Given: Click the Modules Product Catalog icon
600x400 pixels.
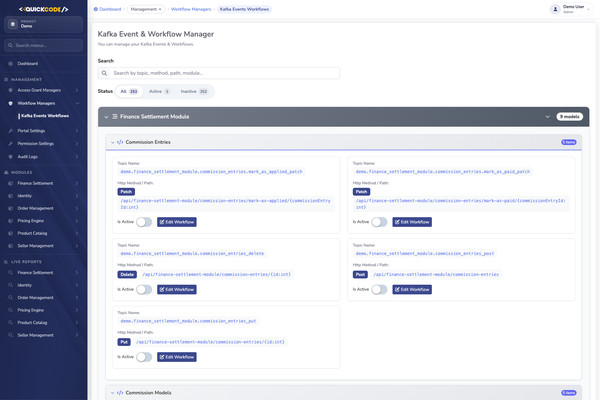Looking at the screenshot, I should coord(10,233).
